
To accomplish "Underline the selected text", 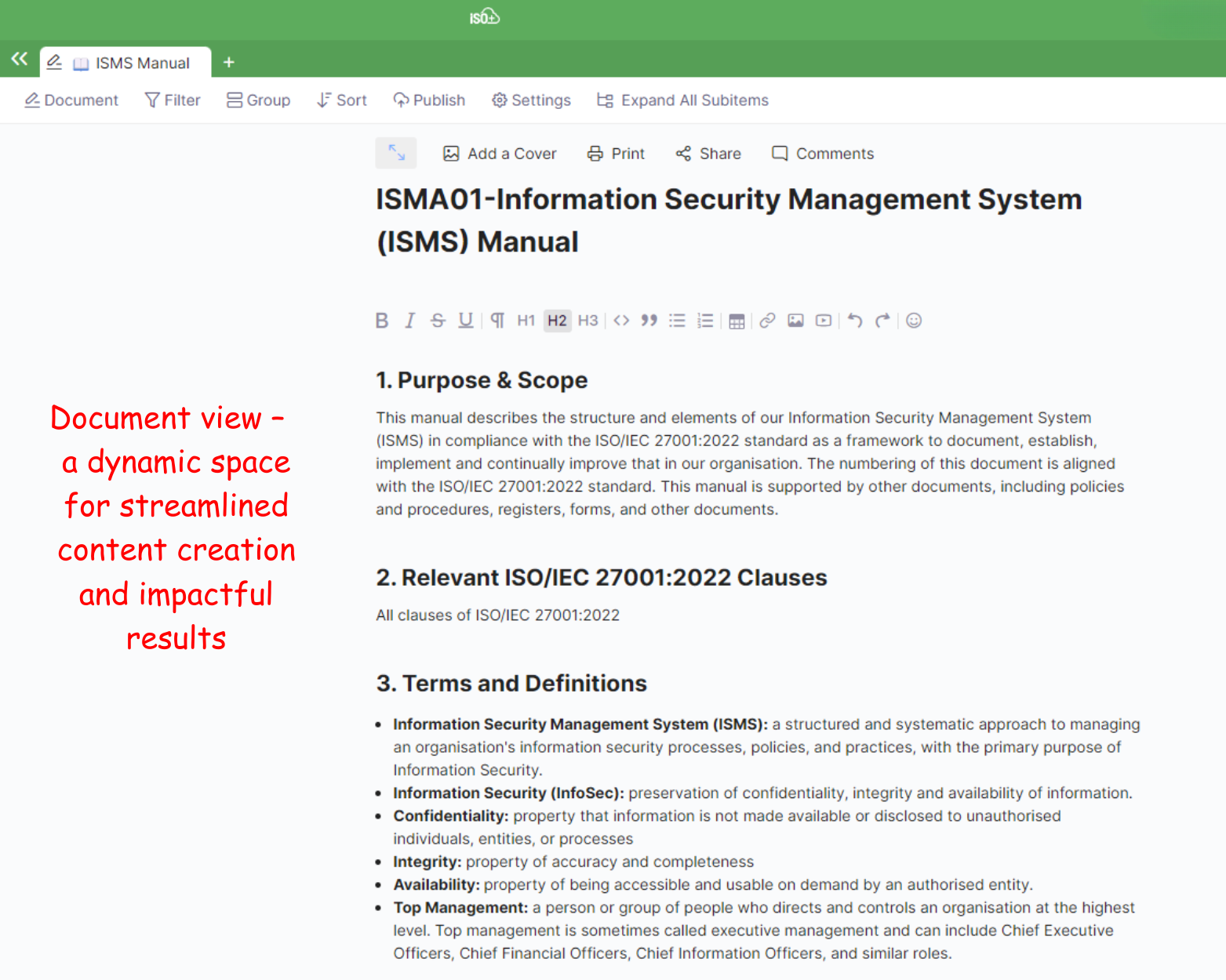I will tap(466, 321).
